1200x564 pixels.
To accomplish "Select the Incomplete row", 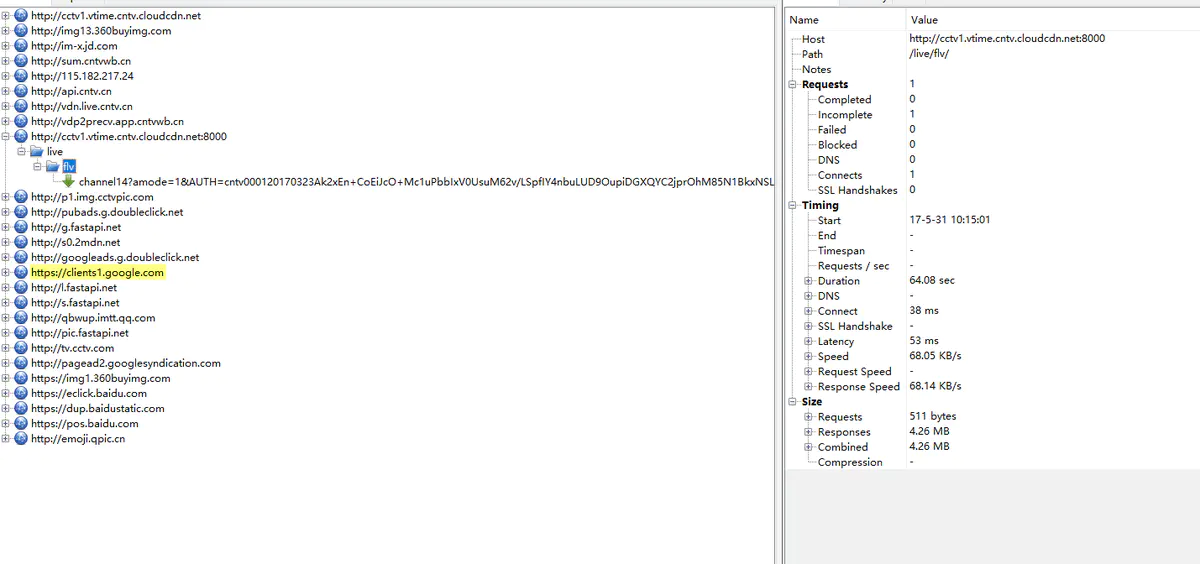I will pos(992,115).
